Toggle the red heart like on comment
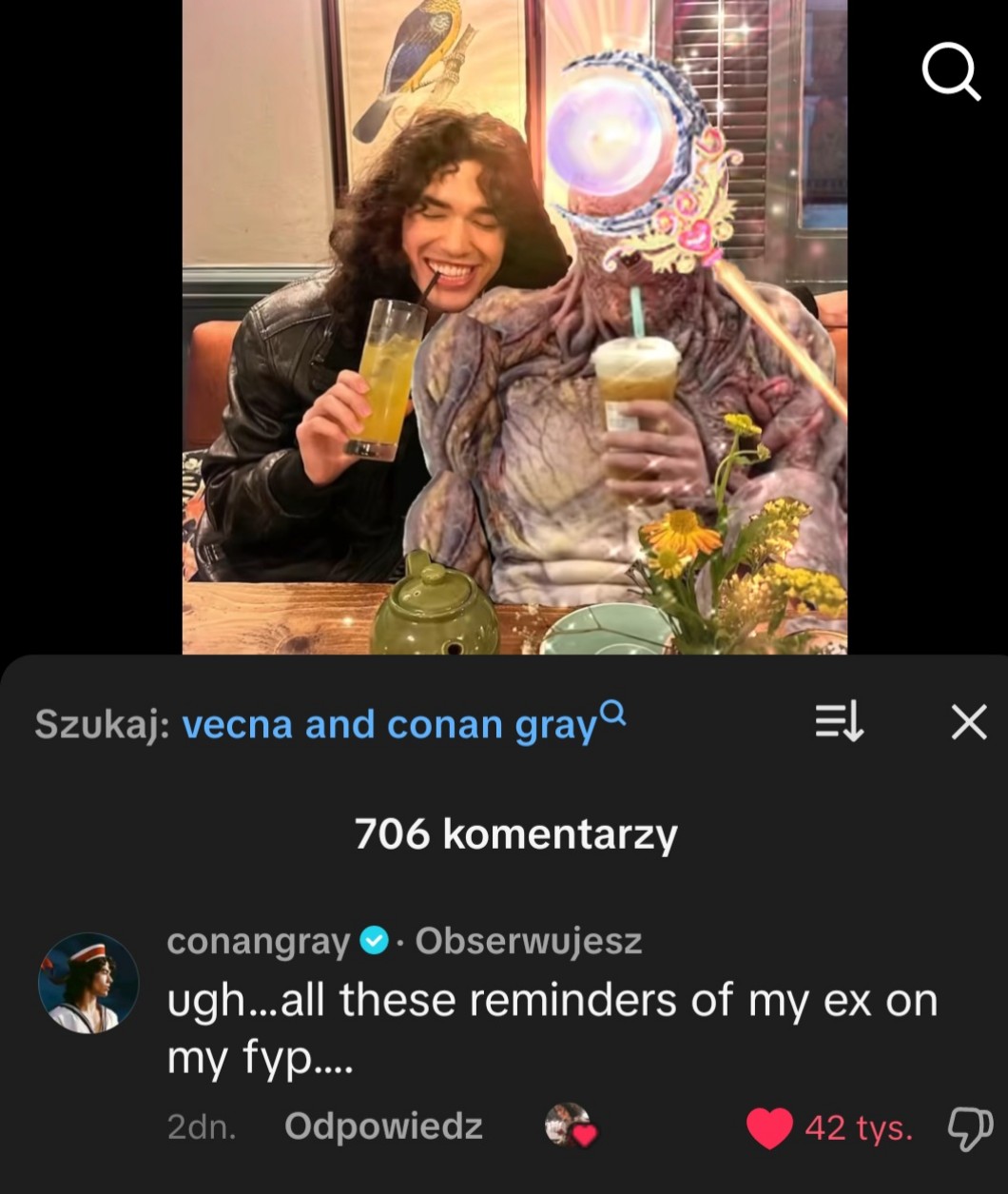 pos(769,1128)
